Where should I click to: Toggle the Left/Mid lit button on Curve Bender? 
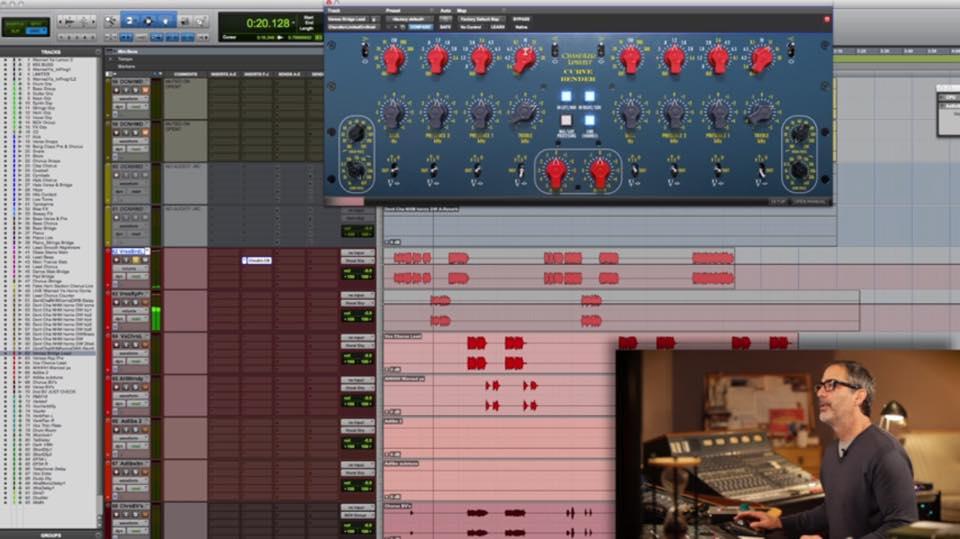click(566, 96)
